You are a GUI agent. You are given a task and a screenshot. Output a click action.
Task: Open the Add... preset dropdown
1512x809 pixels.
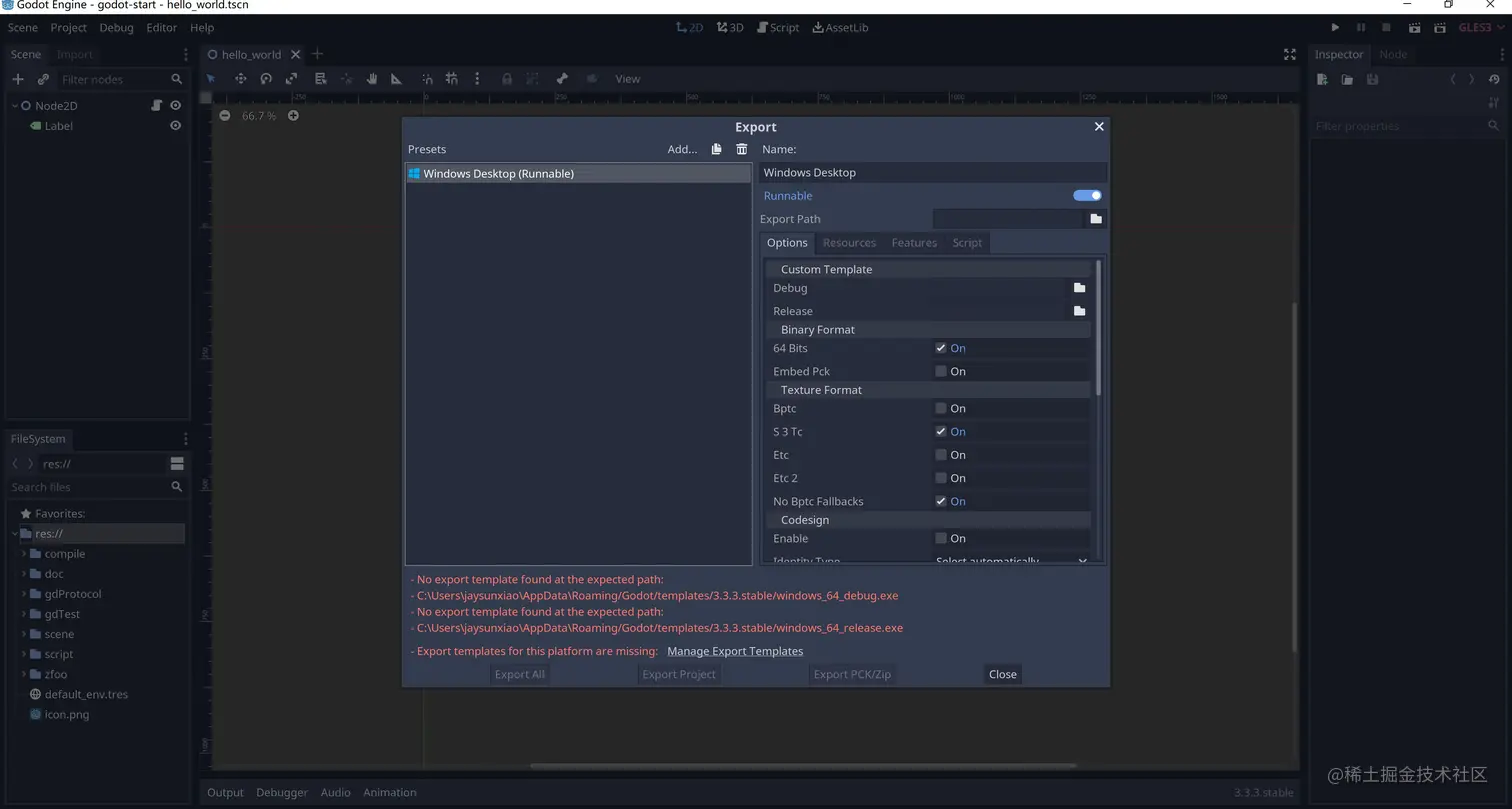pos(683,149)
